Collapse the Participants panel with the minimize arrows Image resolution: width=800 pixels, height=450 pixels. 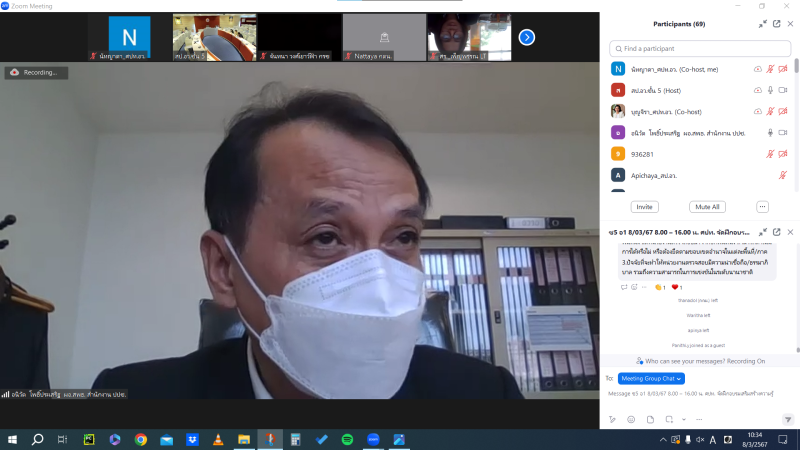[762, 24]
